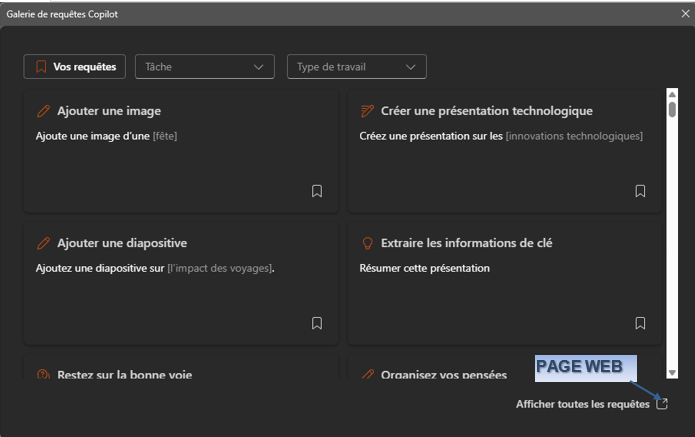
Task: Select the Extraire les informations de clé title
Action: (466, 243)
